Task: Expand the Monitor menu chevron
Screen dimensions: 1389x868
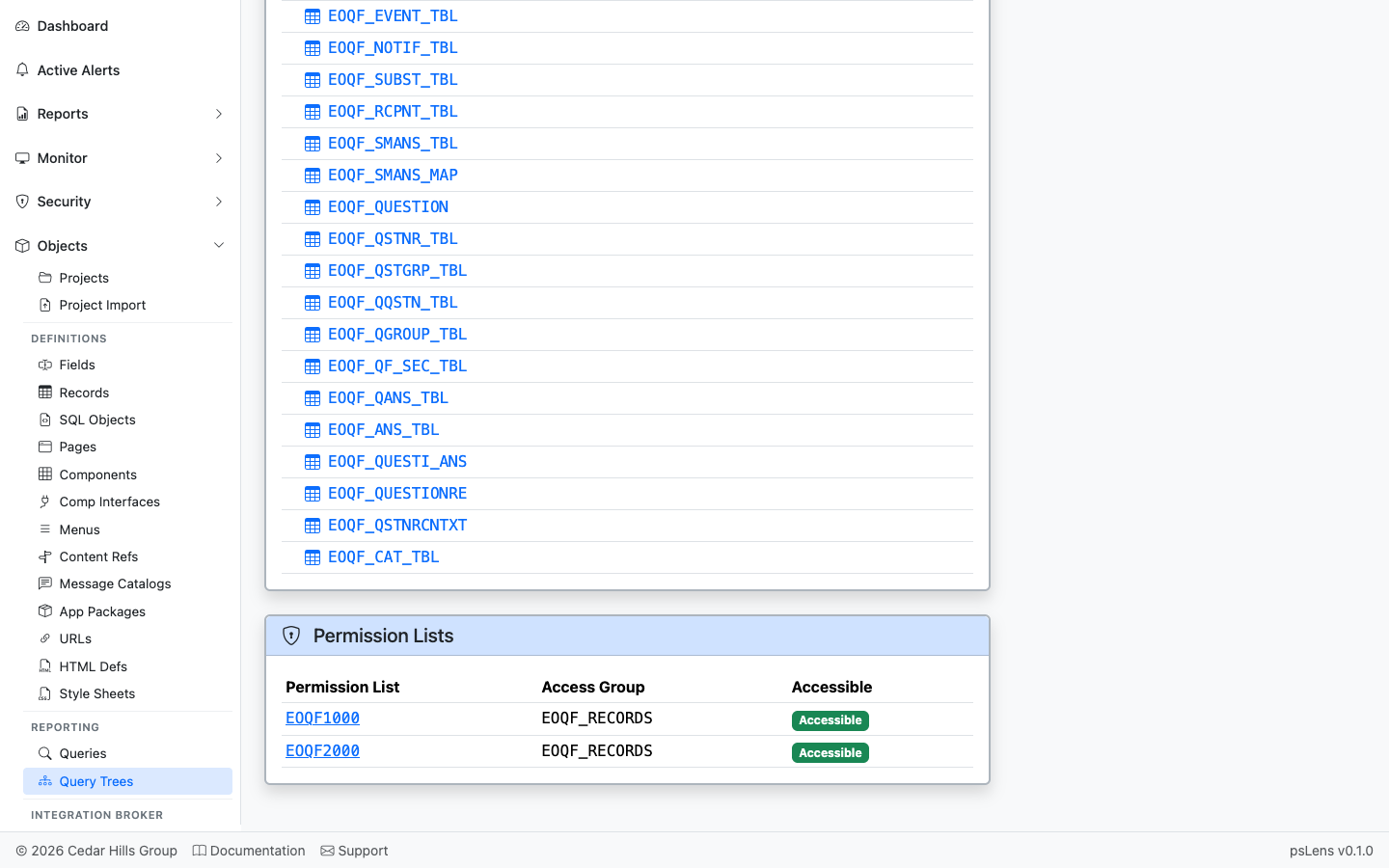Action: click(219, 158)
